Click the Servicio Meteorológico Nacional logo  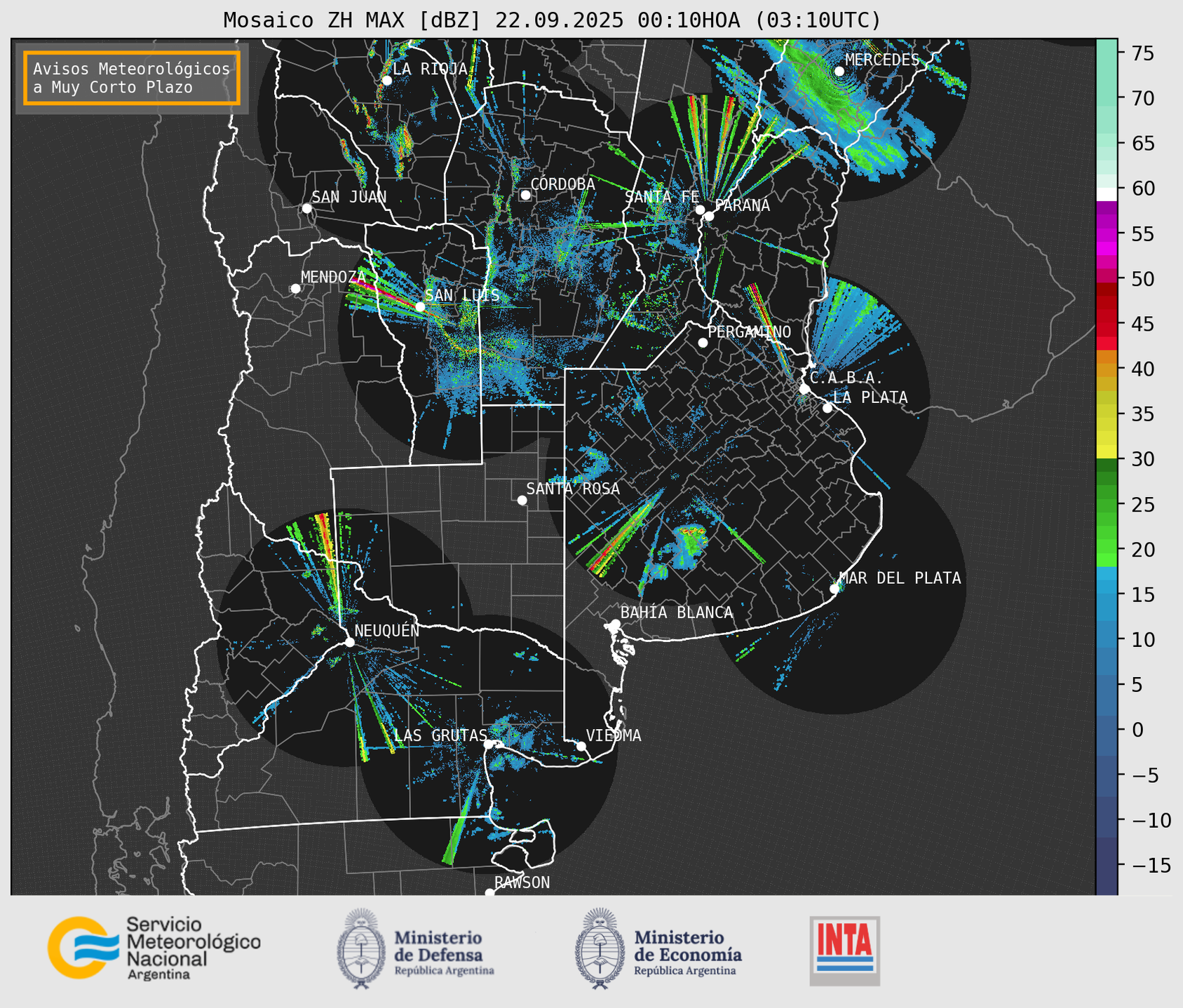click(154, 948)
